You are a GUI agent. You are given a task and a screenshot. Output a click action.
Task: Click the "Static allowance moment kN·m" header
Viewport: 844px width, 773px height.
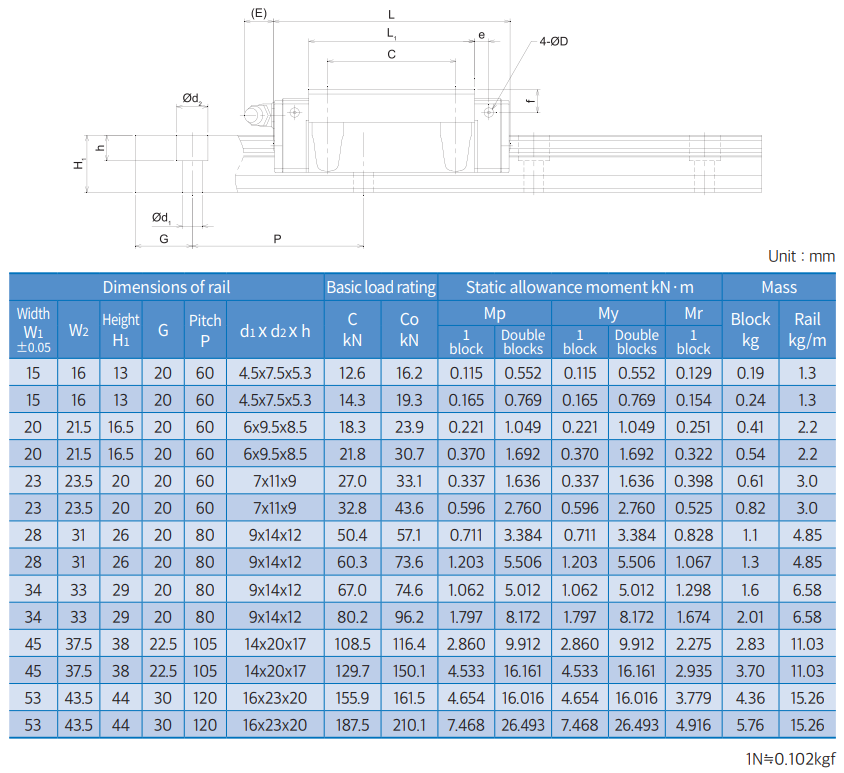click(x=579, y=287)
